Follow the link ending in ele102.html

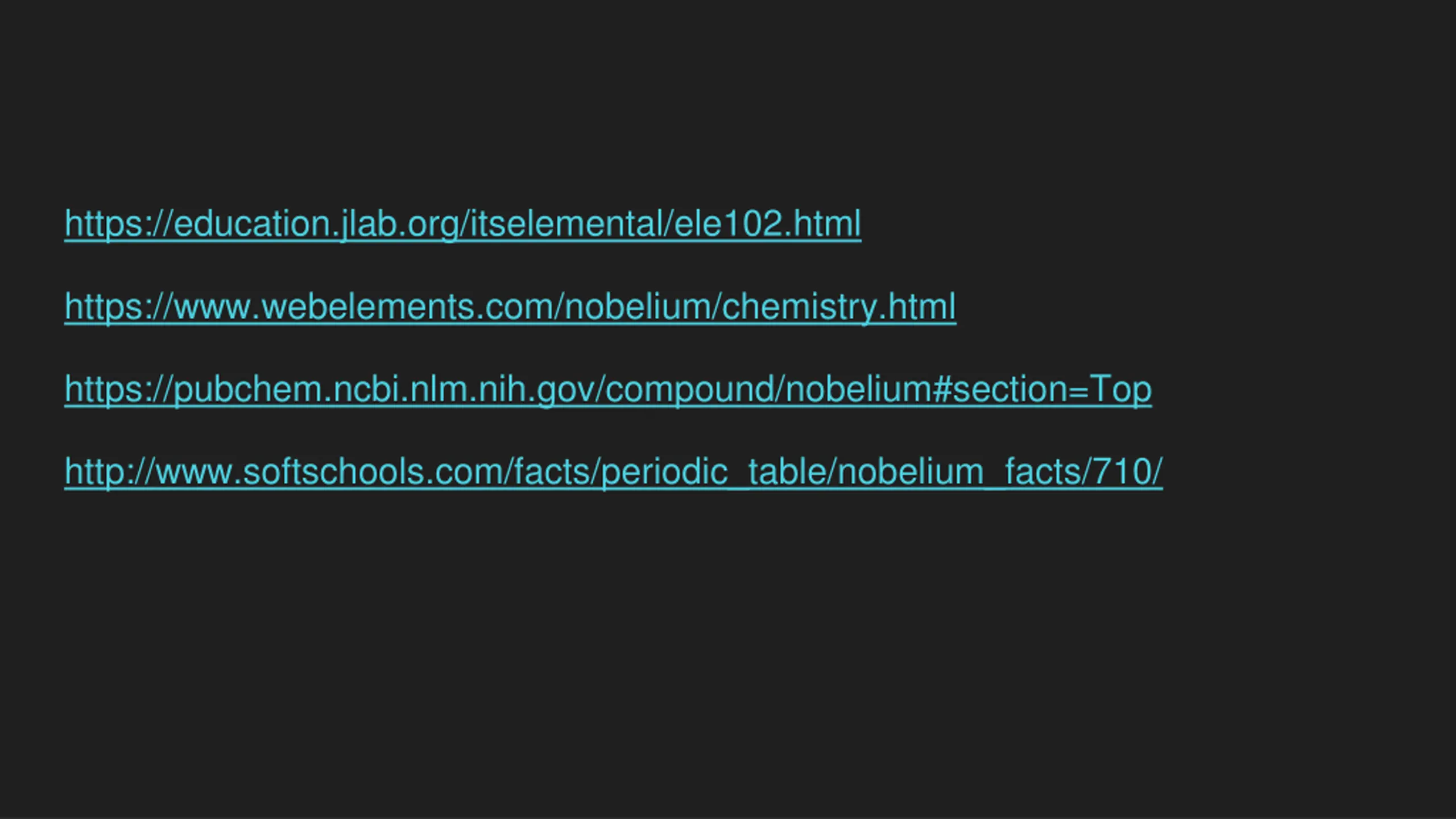462,224
